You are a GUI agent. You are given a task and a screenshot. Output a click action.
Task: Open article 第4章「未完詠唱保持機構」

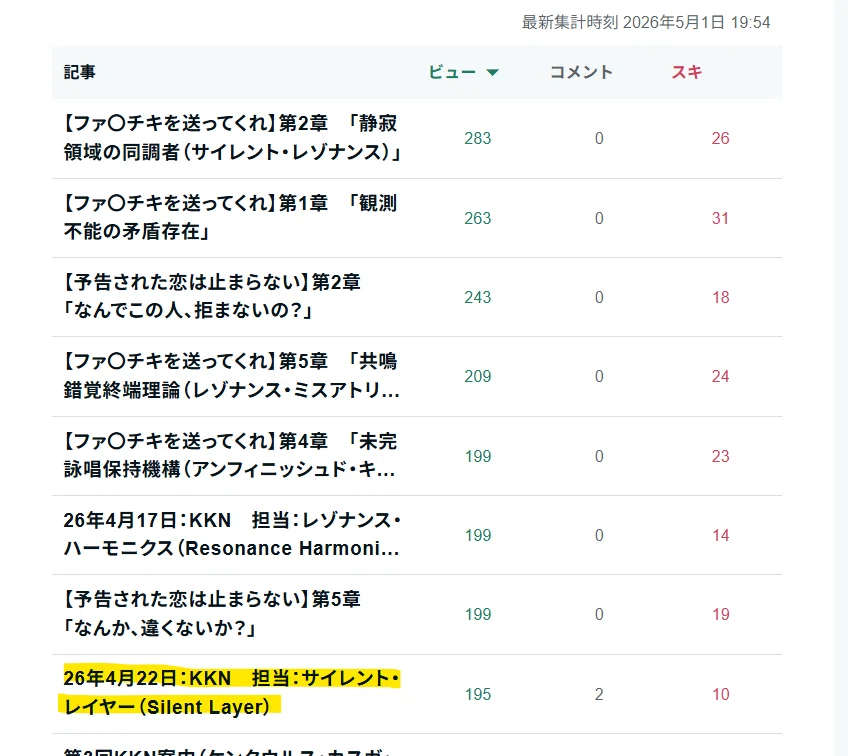[x=230, y=455]
